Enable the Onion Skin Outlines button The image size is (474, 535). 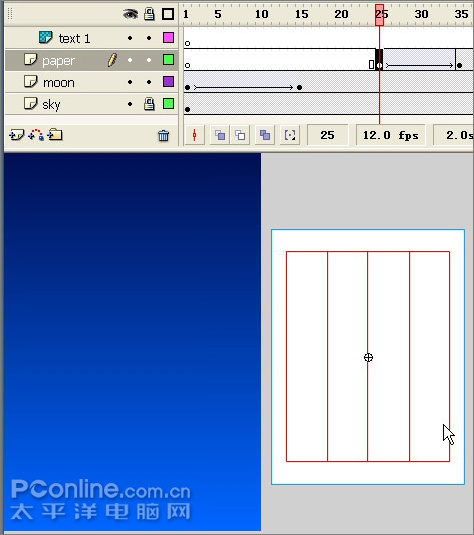240,135
